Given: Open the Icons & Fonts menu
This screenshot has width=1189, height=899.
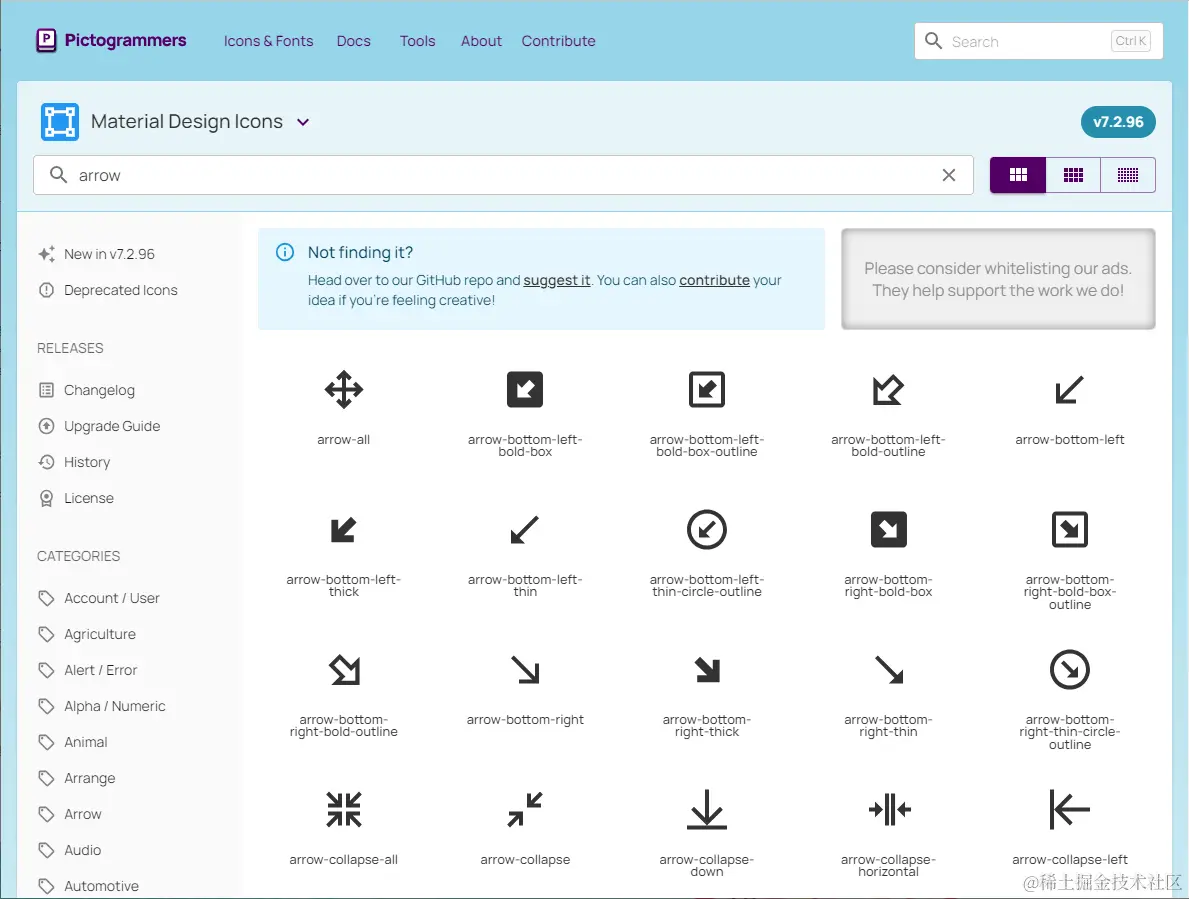Looking at the screenshot, I should click(x=268, y=41).
